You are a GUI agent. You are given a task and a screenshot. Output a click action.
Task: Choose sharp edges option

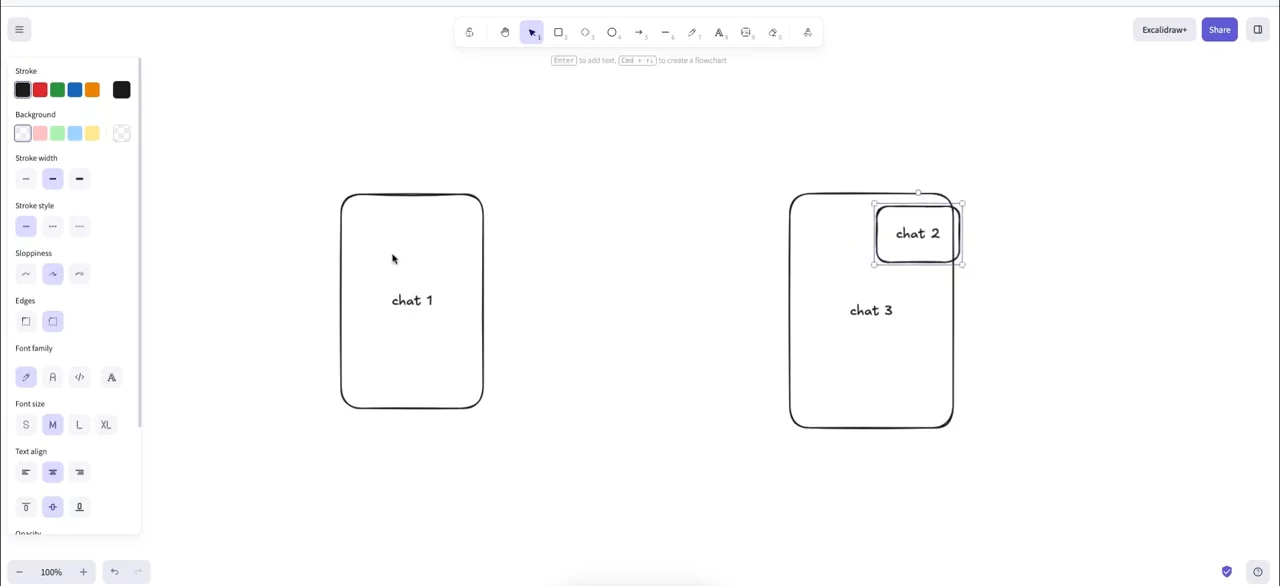[26, 321]
